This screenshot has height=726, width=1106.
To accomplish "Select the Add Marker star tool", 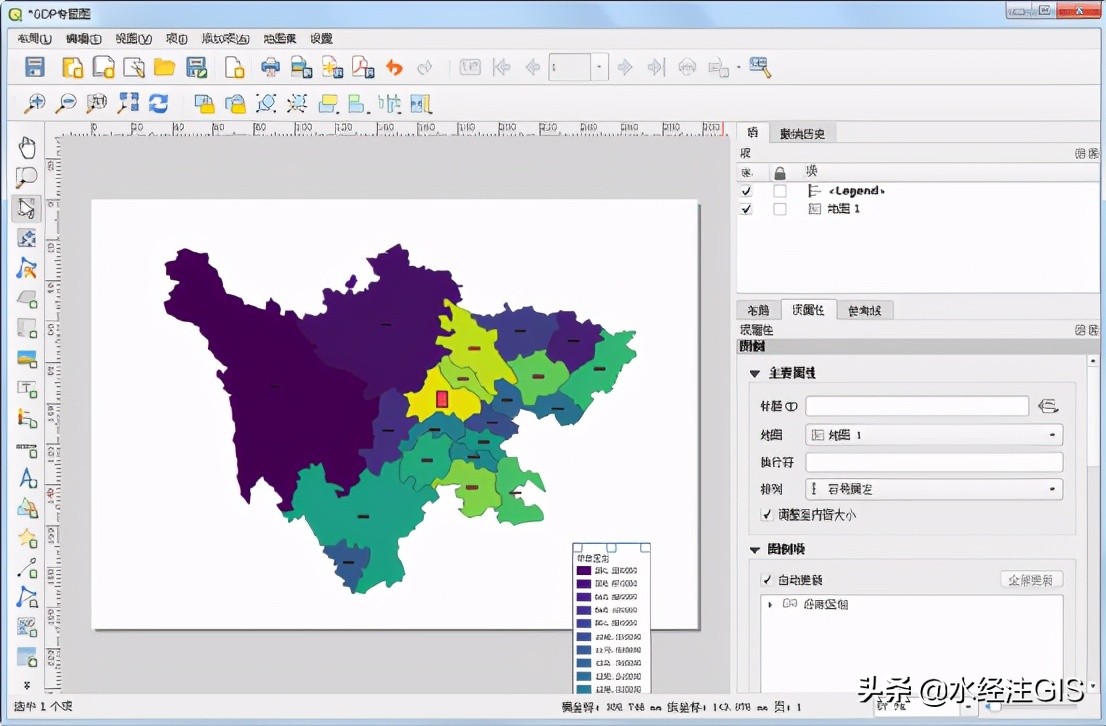I will [27, 539].
